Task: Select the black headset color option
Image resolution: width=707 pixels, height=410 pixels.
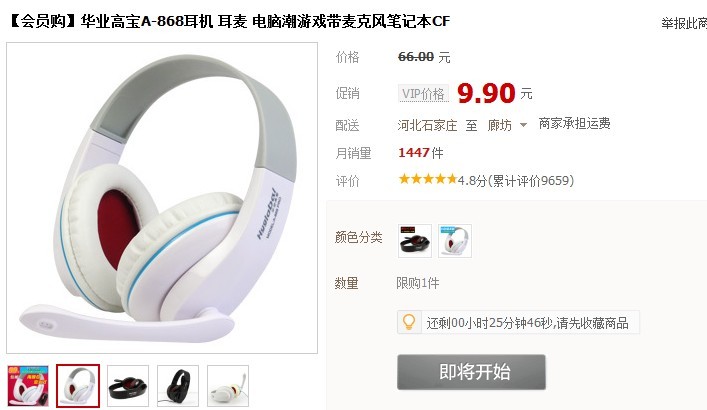Action: coord(415,241)
